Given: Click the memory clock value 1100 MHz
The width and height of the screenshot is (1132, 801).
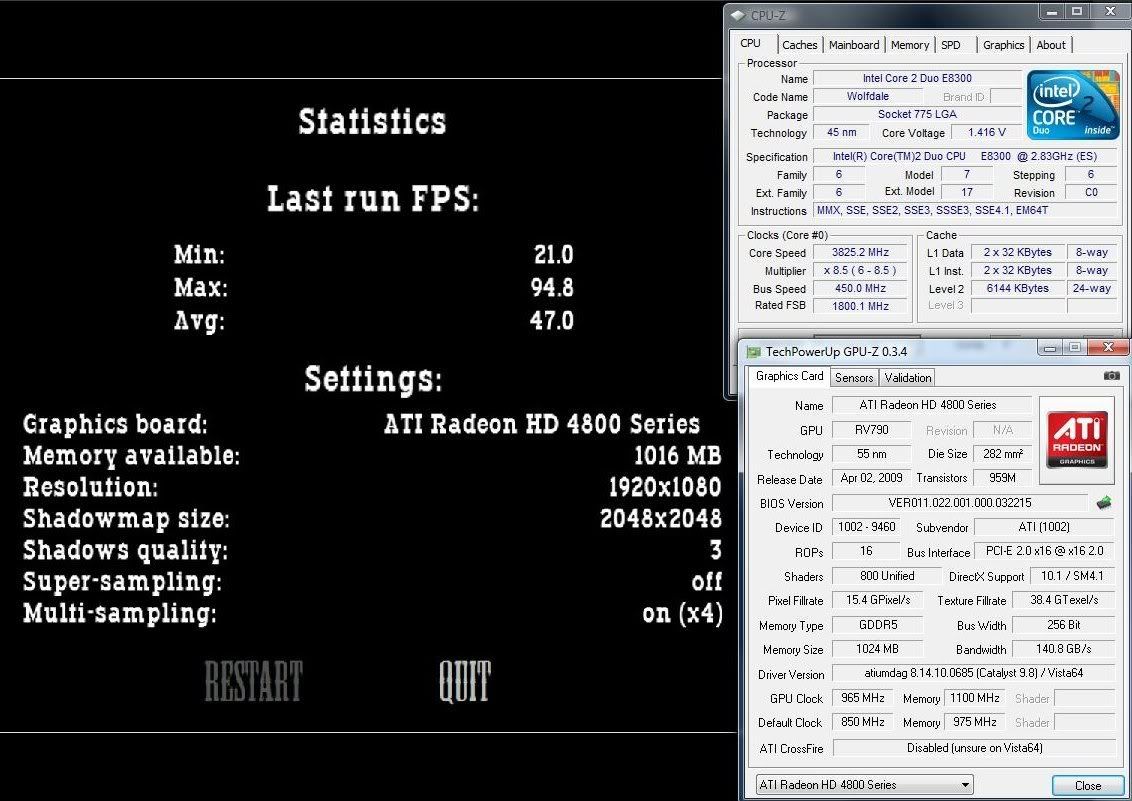Looking at the screenshot, I should point(975,698).
